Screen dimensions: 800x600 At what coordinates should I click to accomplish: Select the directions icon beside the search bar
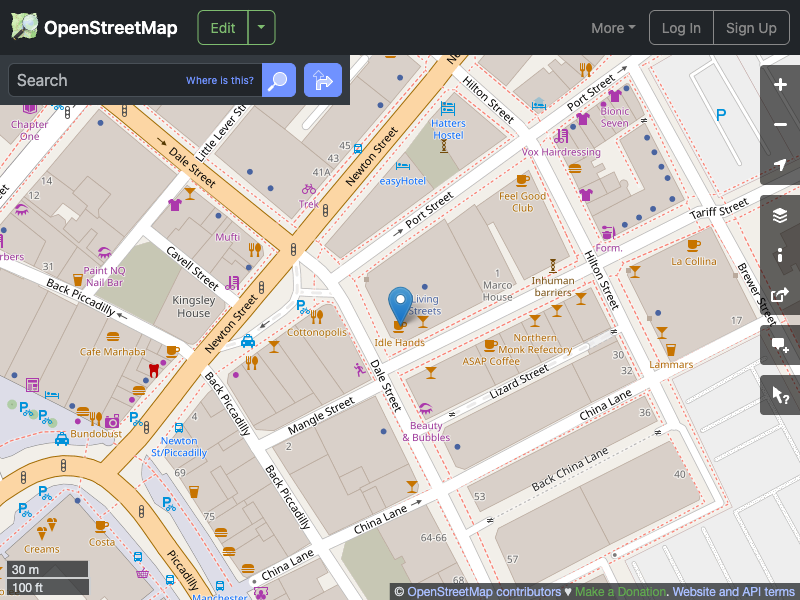[x=322, y=80]
